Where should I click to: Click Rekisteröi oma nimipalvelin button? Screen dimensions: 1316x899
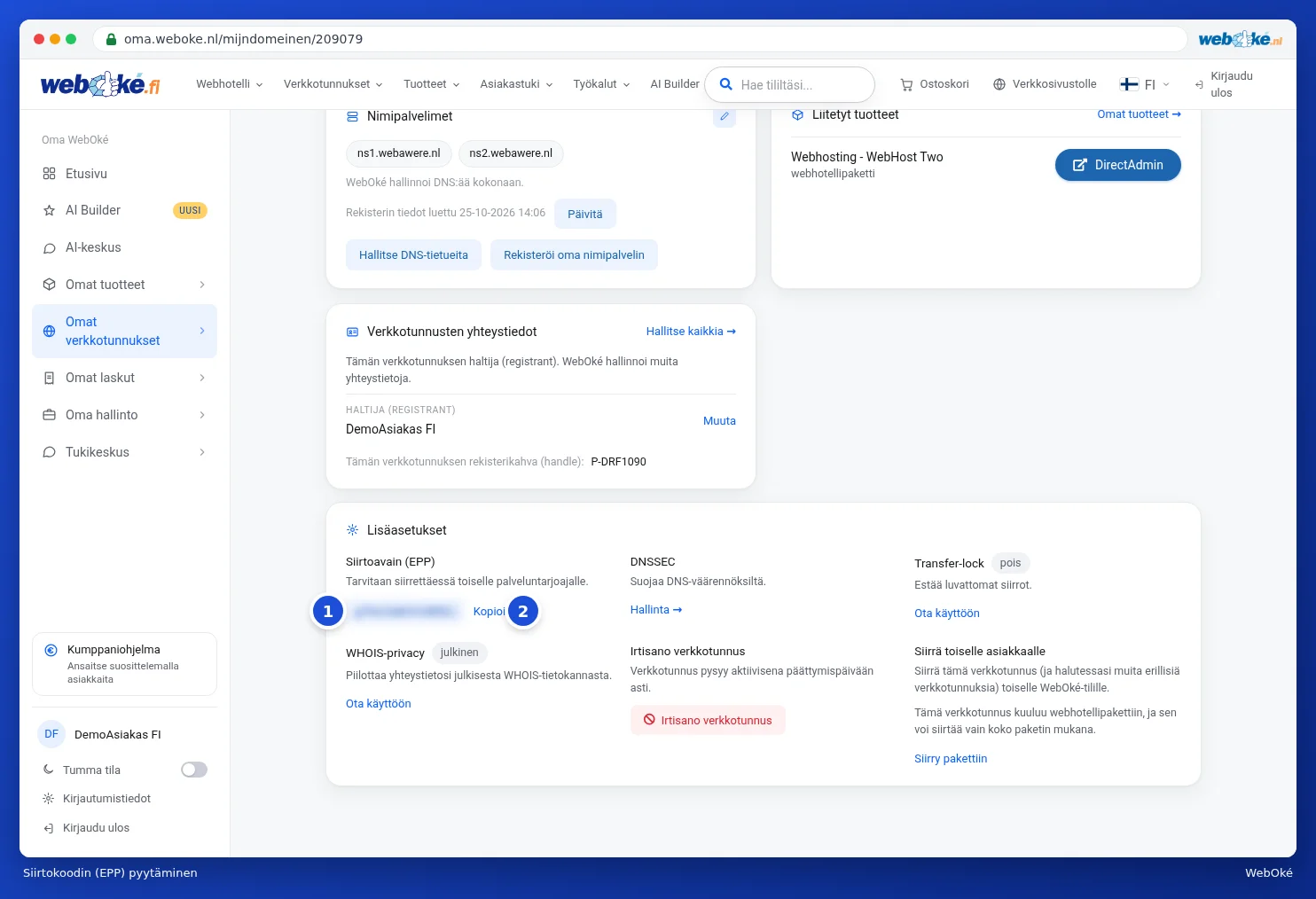coord(574,254)
